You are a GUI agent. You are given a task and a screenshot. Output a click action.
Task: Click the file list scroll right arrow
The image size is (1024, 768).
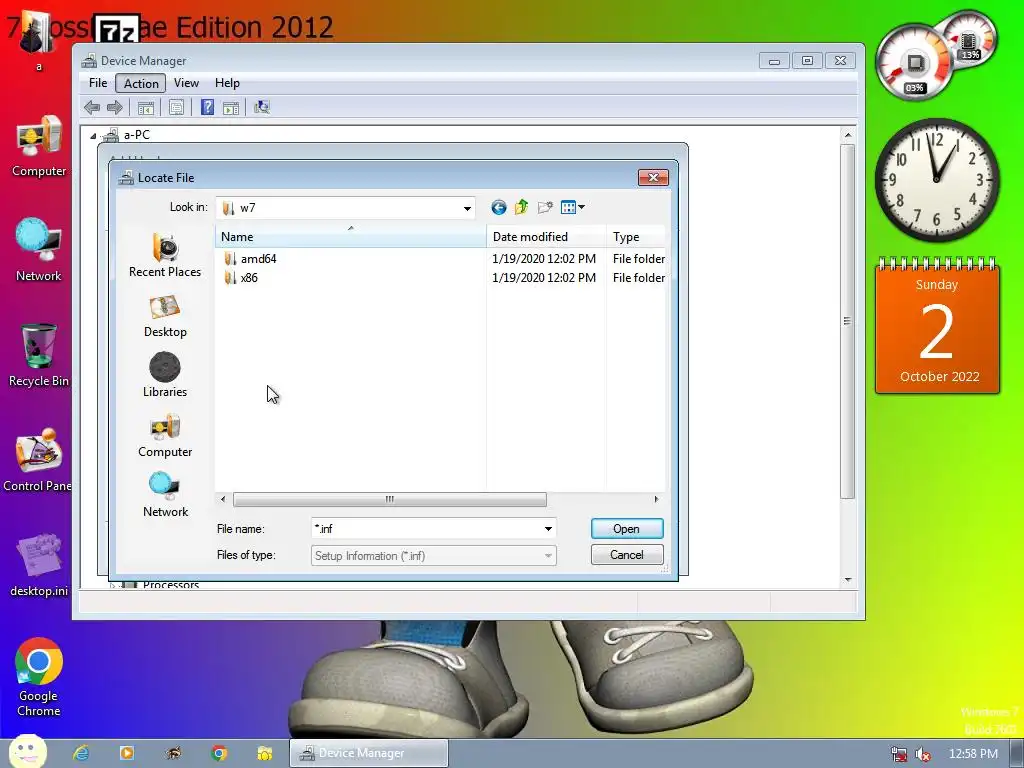pyautogui.click(x=656, y=500)
